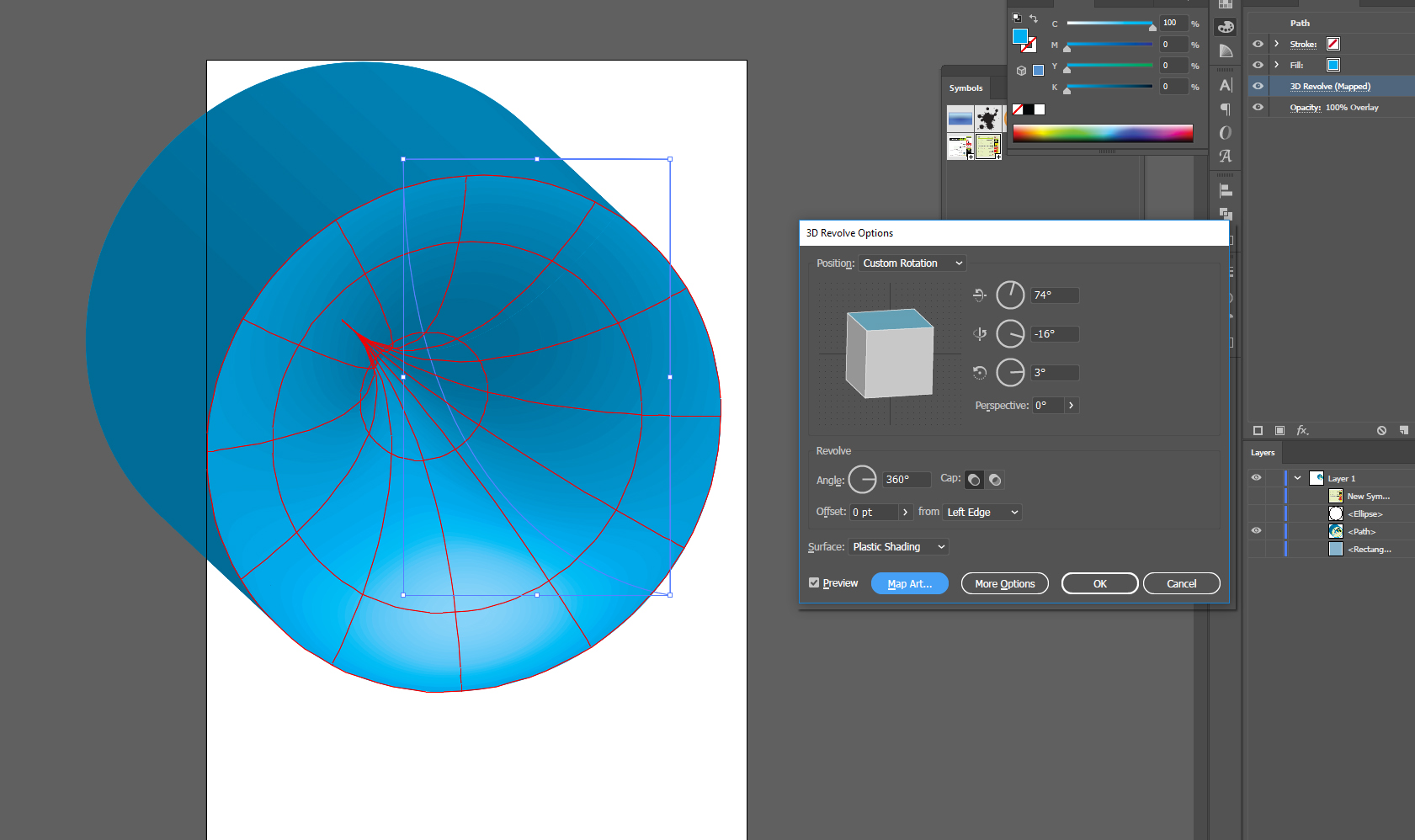
Task: Click the More Options button
Action: (x=1004, y=583)
